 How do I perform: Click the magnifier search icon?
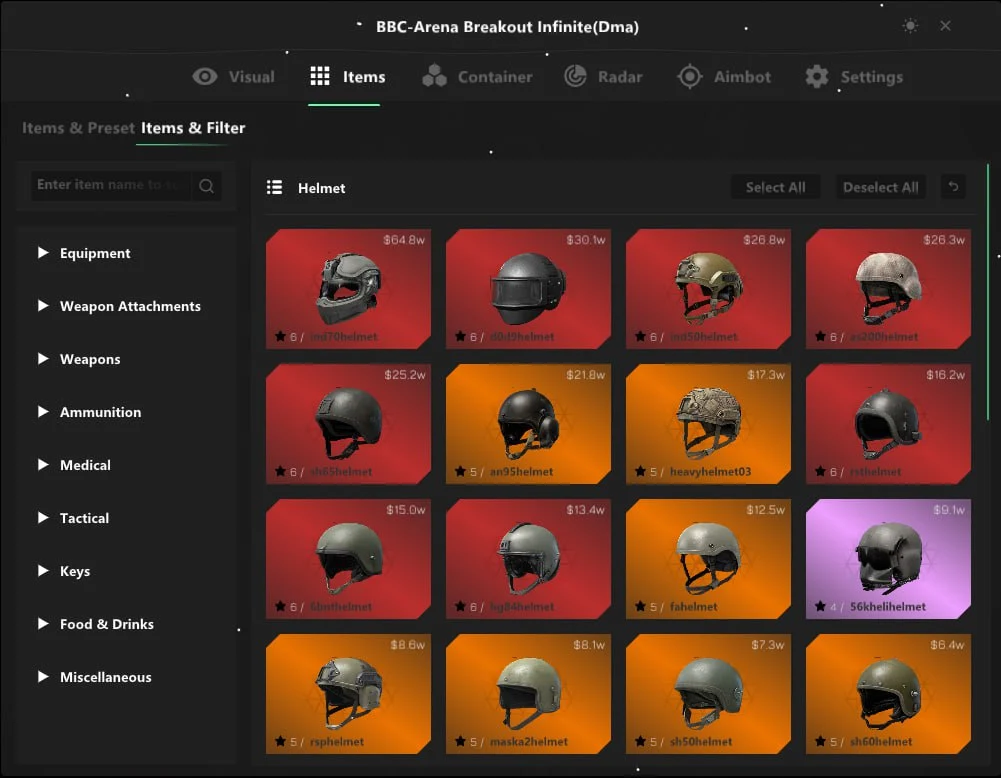206,186
